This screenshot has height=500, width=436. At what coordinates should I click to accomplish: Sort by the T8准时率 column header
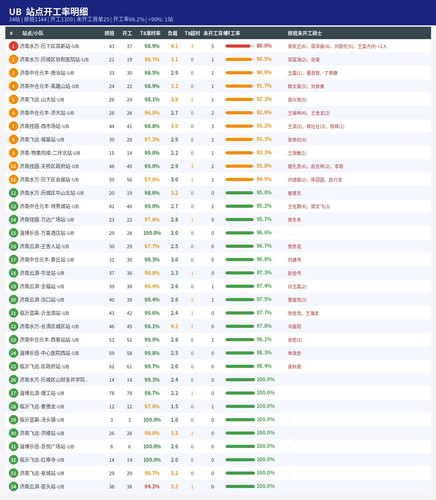[x=150, y=33]
